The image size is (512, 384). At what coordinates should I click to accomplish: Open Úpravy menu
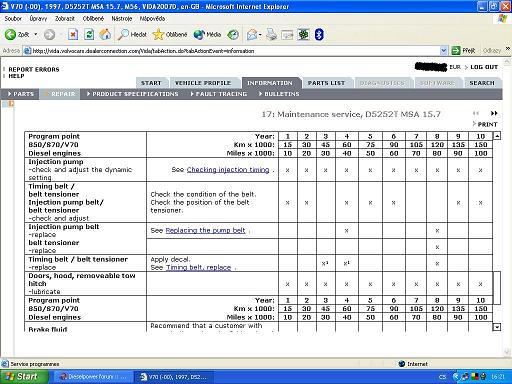coord(38,19)
